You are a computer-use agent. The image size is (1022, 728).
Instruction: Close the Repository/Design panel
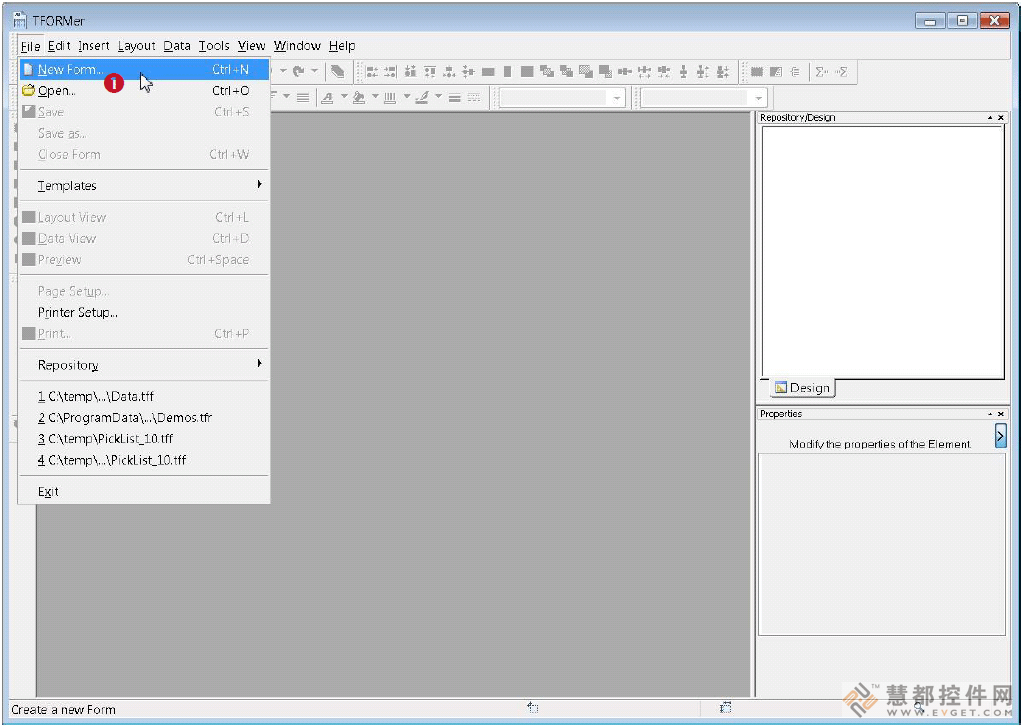(x=1001, y=117)
